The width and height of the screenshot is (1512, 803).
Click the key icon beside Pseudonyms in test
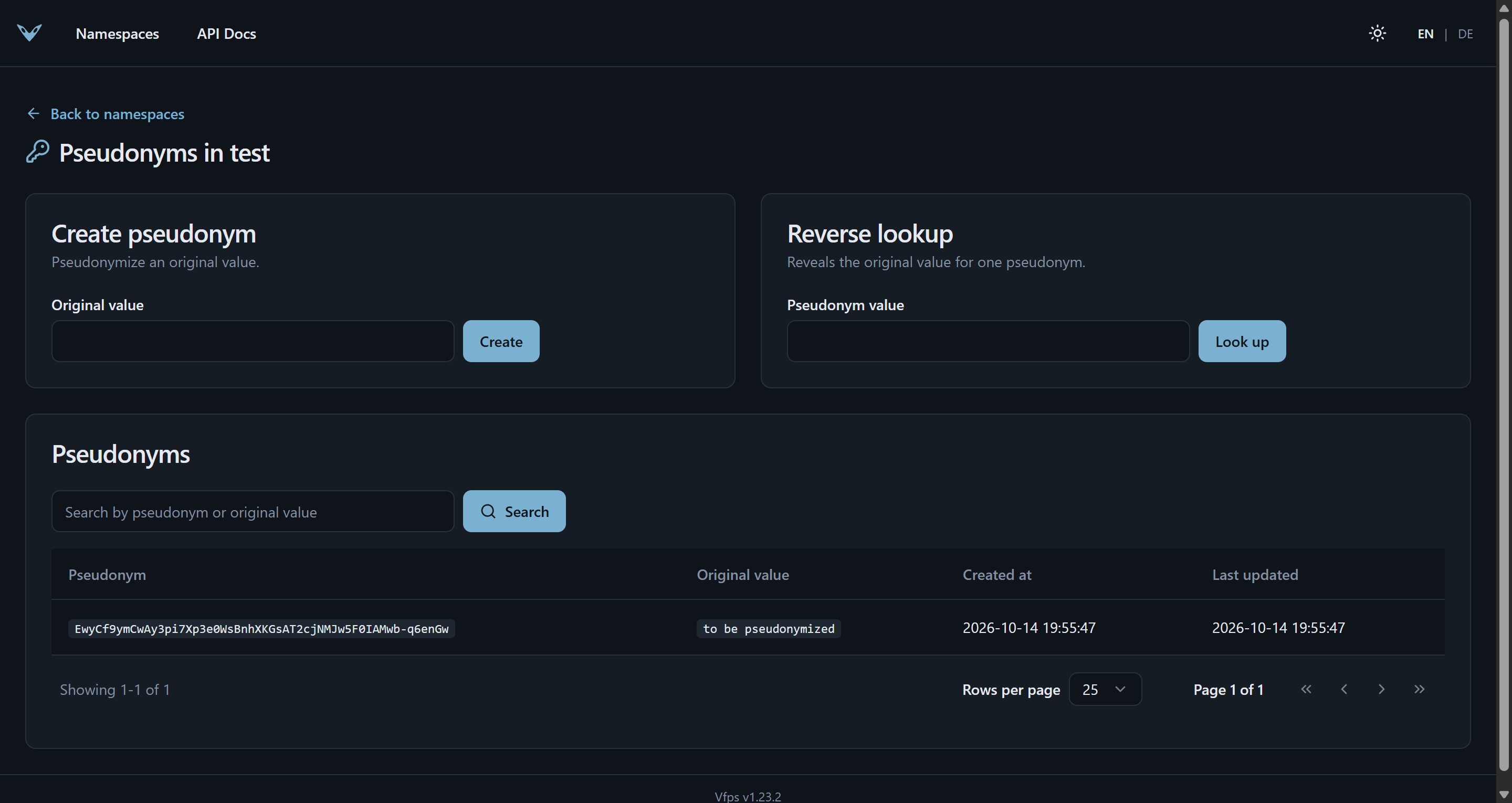click(38, 152)
